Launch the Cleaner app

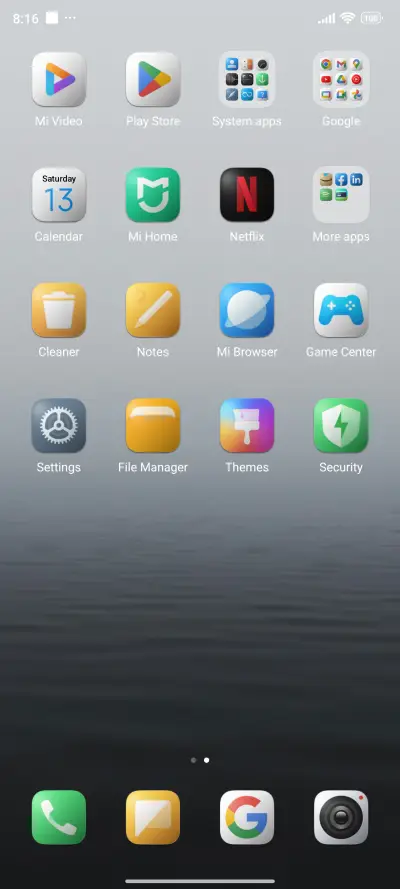coord(59,310)
